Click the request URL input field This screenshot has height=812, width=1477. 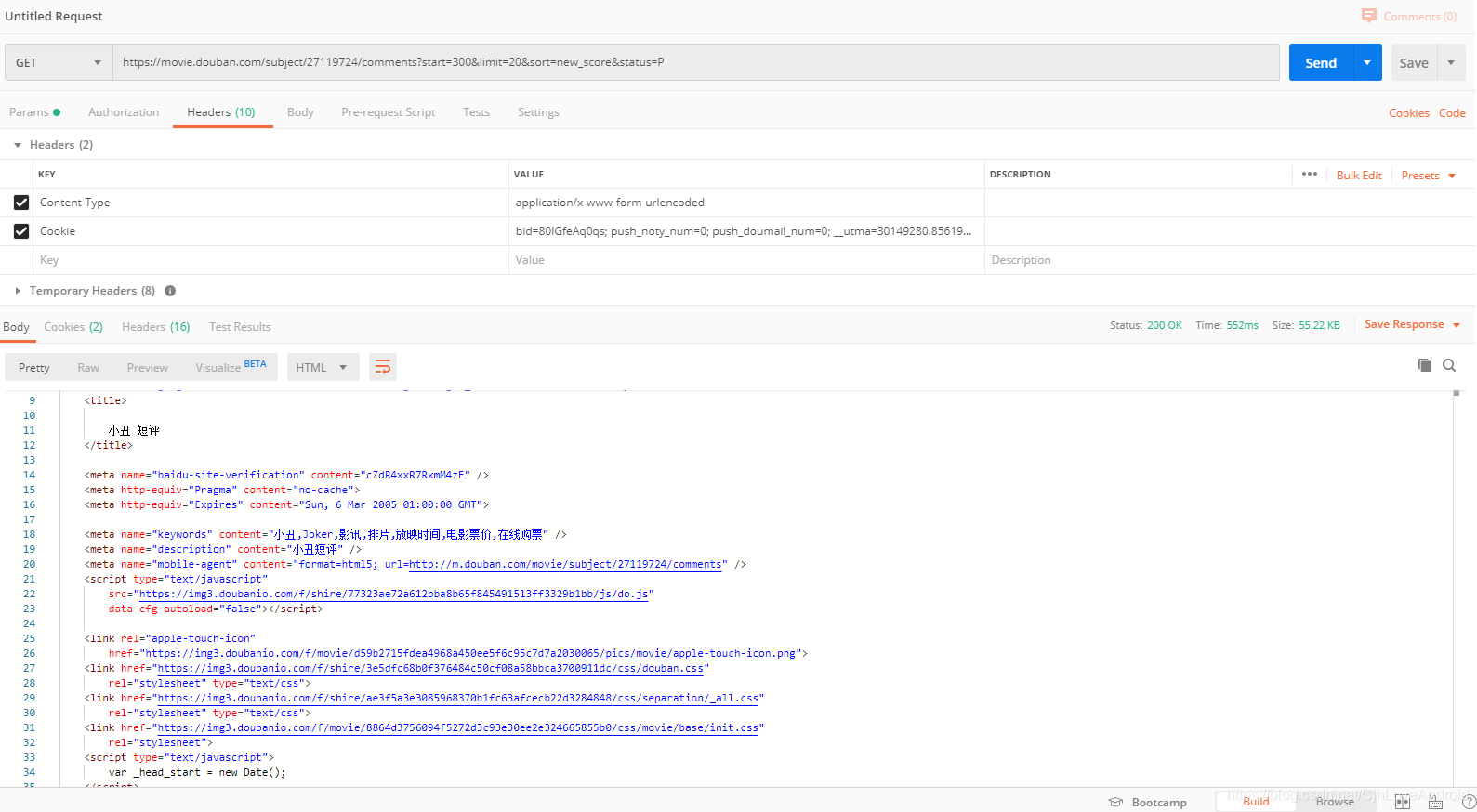696,62
